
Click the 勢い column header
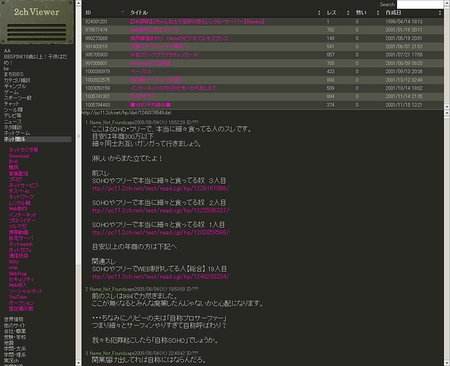pos(361,13)
